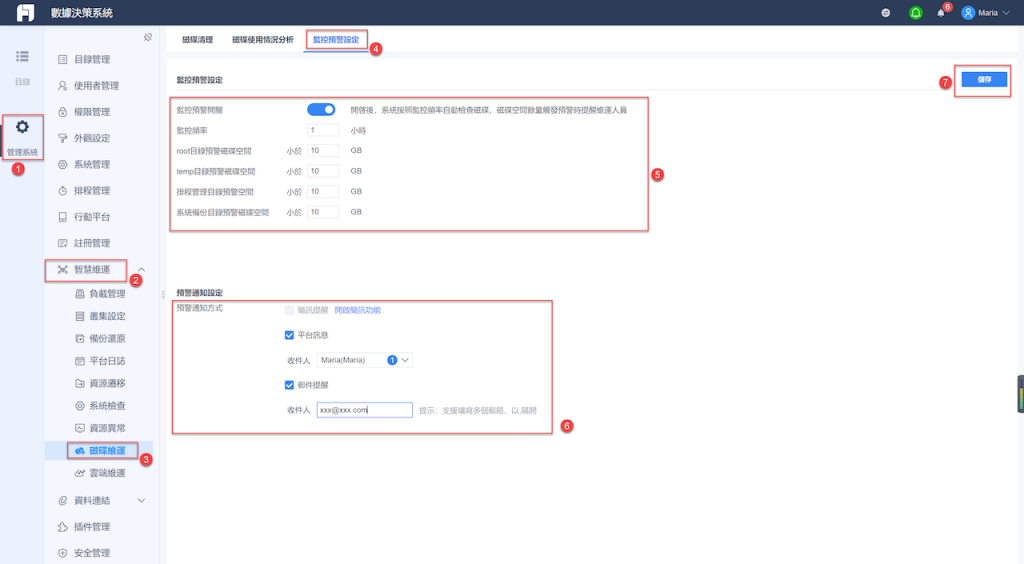Click the 監控預警設定 section heading
This screenshot has width=1024, height=564.
[x=199, y=80]
